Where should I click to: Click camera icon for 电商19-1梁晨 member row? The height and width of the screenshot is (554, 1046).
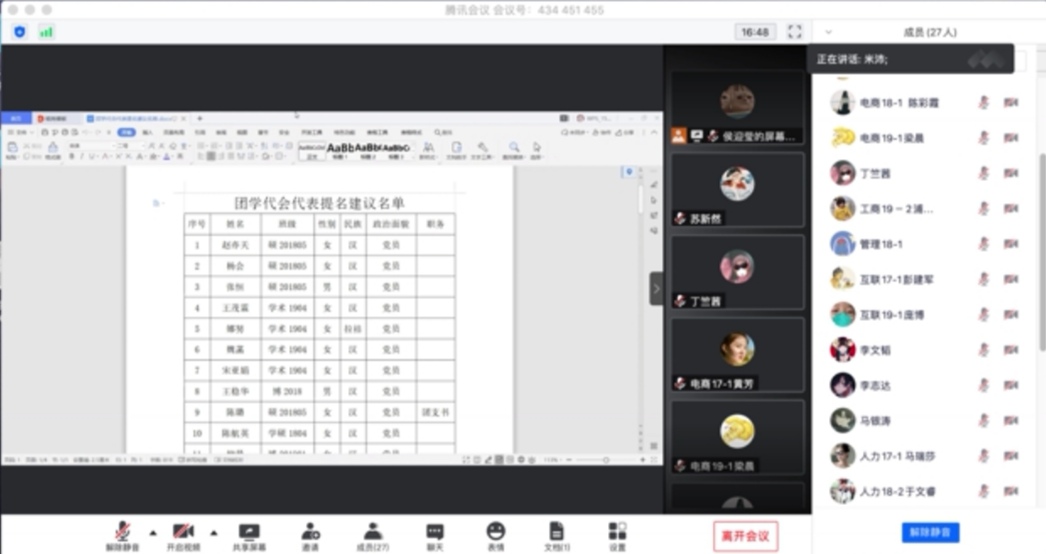point(1011,138)
